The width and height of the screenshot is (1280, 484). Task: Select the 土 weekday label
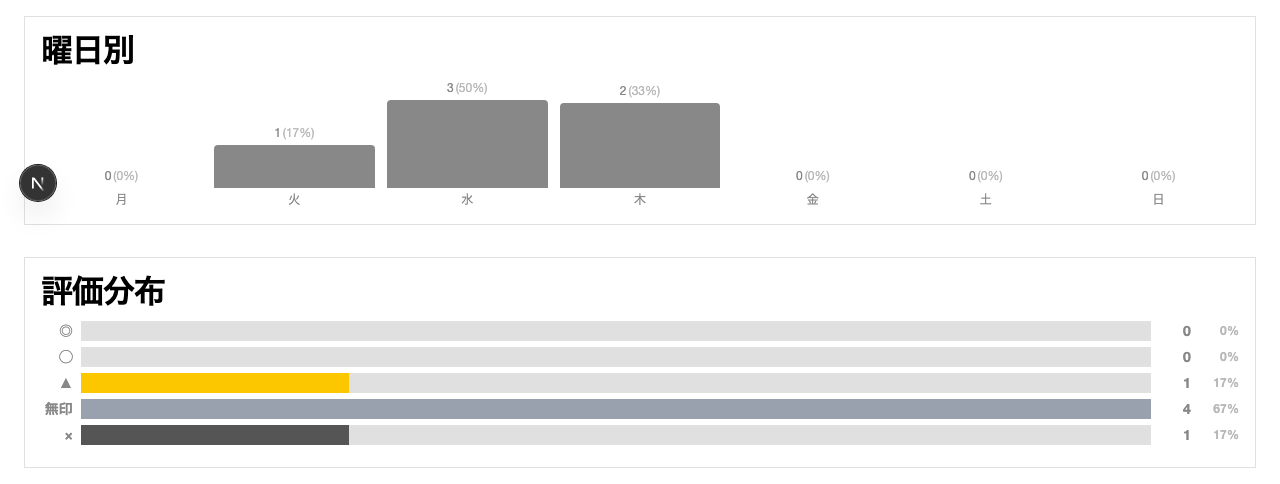(x=986, y=199)
